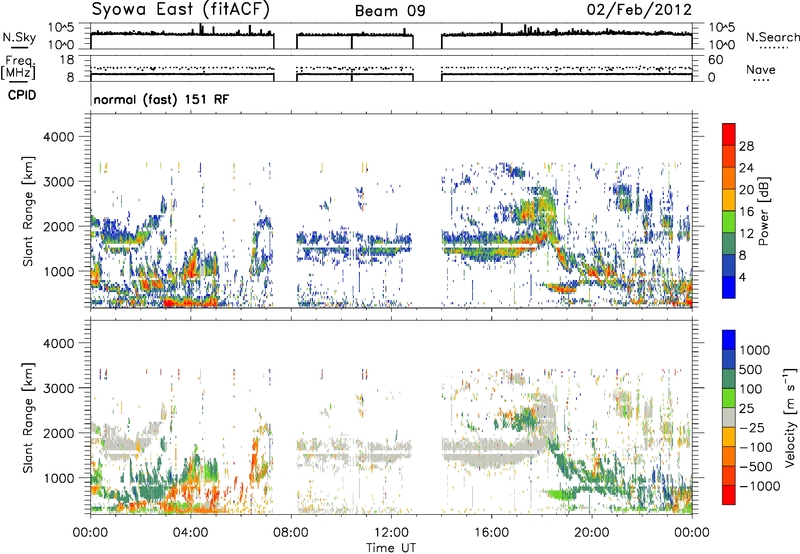Click the '12' label on Power scale

(x=746, y=234)
